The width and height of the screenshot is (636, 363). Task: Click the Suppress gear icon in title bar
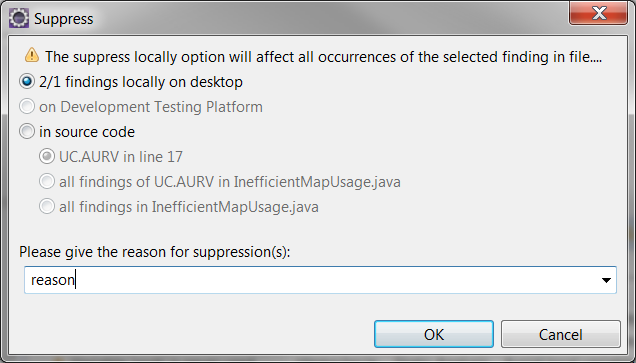[19, 18]
